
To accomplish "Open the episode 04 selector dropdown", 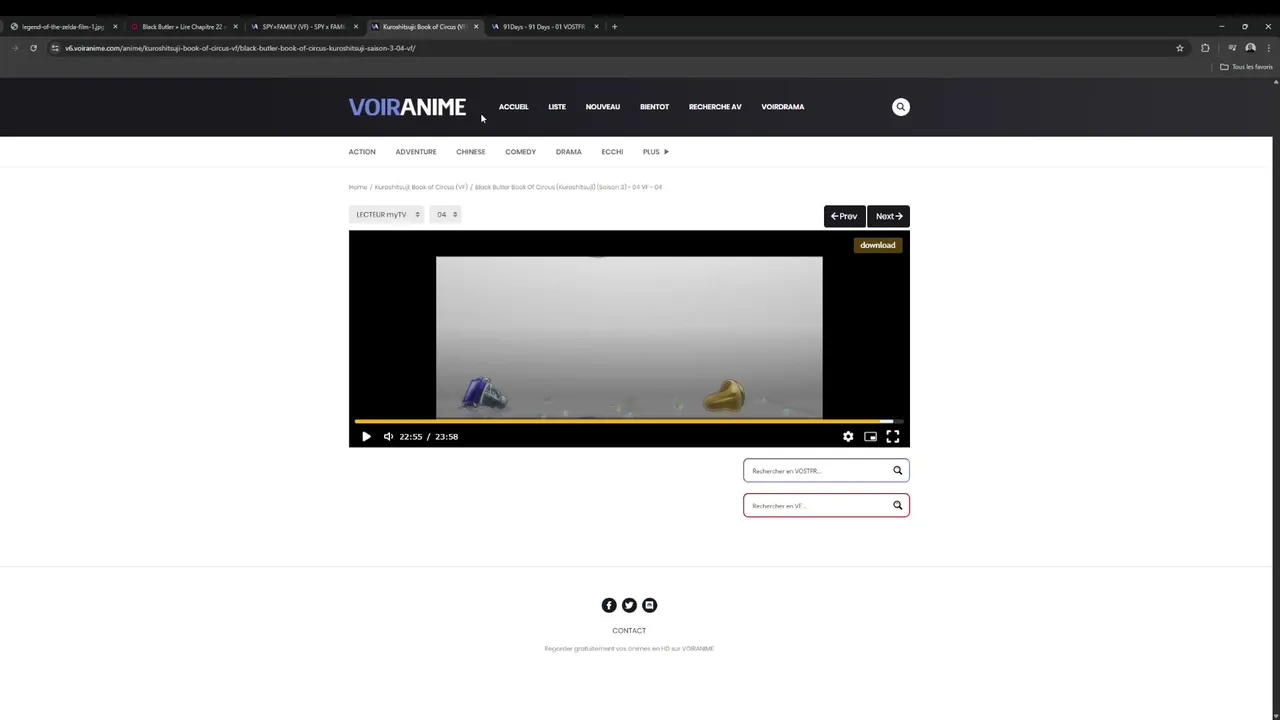I will [445, 214].
